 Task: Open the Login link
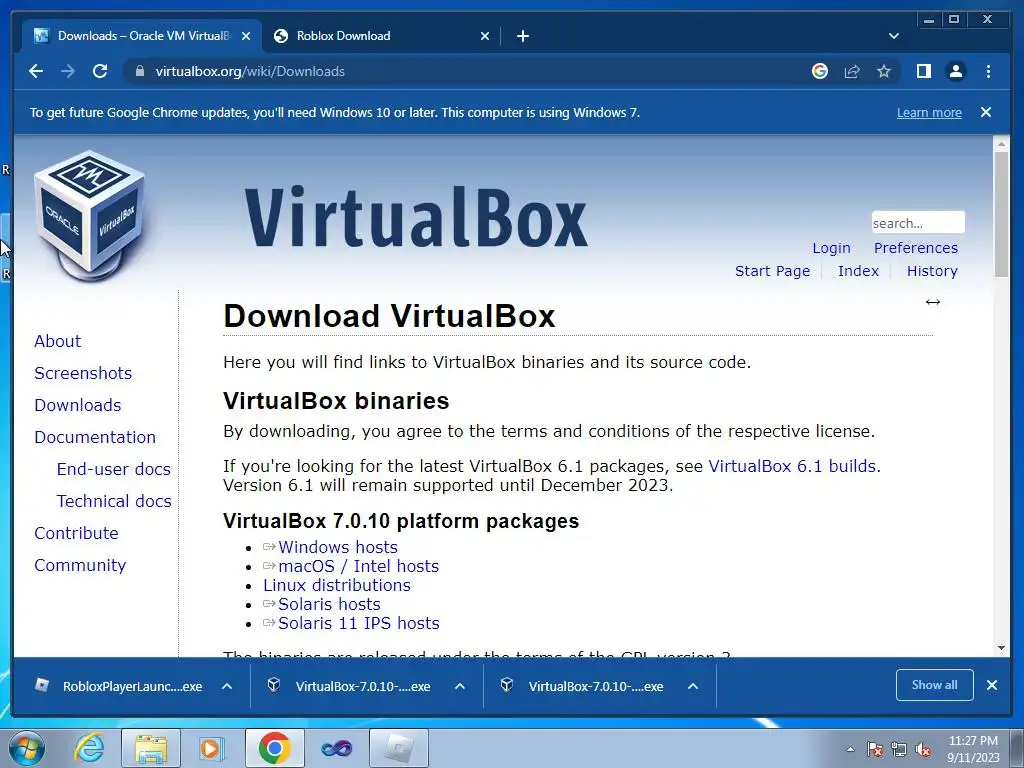coord(831,248)
